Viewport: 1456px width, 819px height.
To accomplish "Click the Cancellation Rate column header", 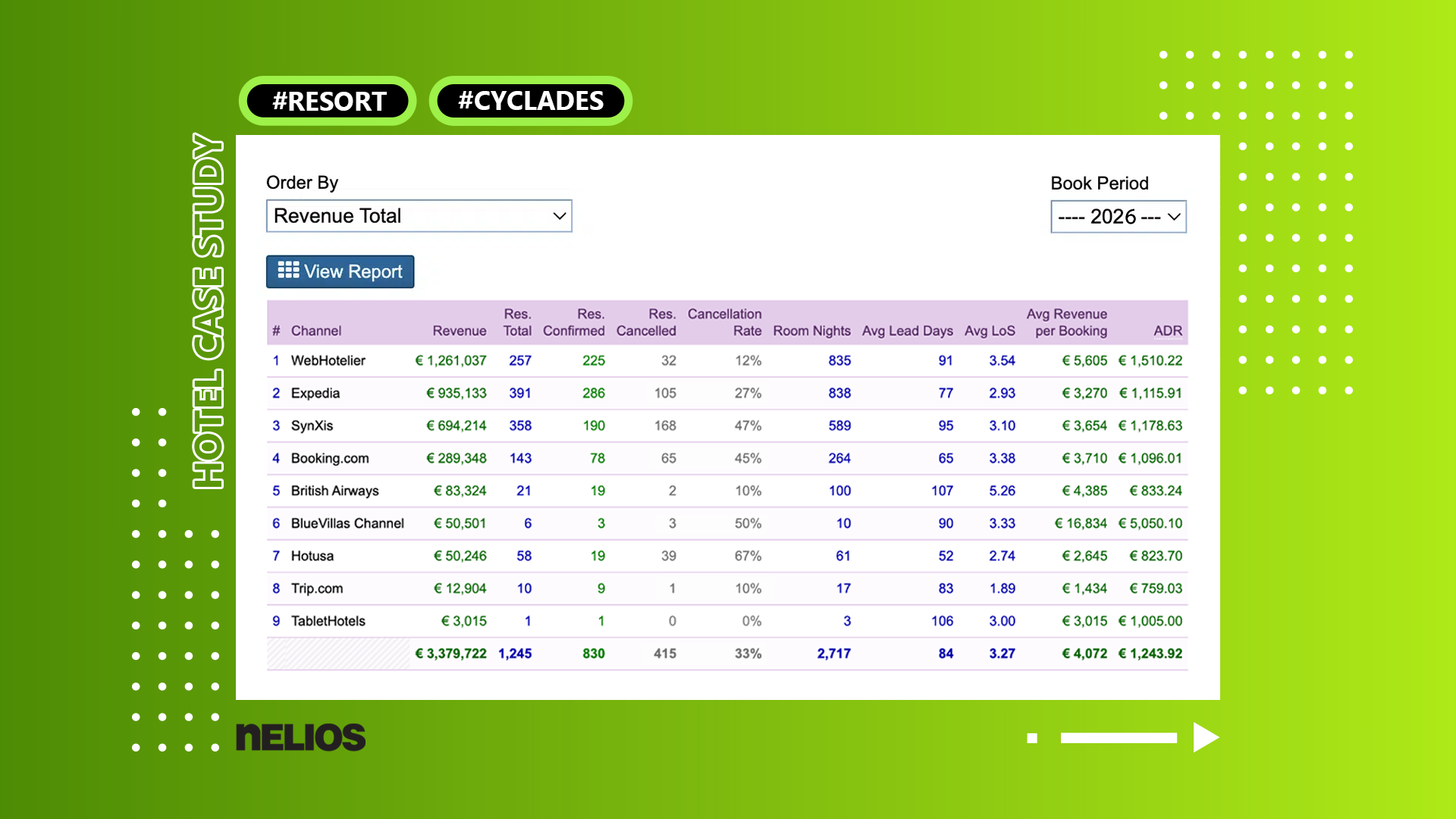I will click(725, 322).
